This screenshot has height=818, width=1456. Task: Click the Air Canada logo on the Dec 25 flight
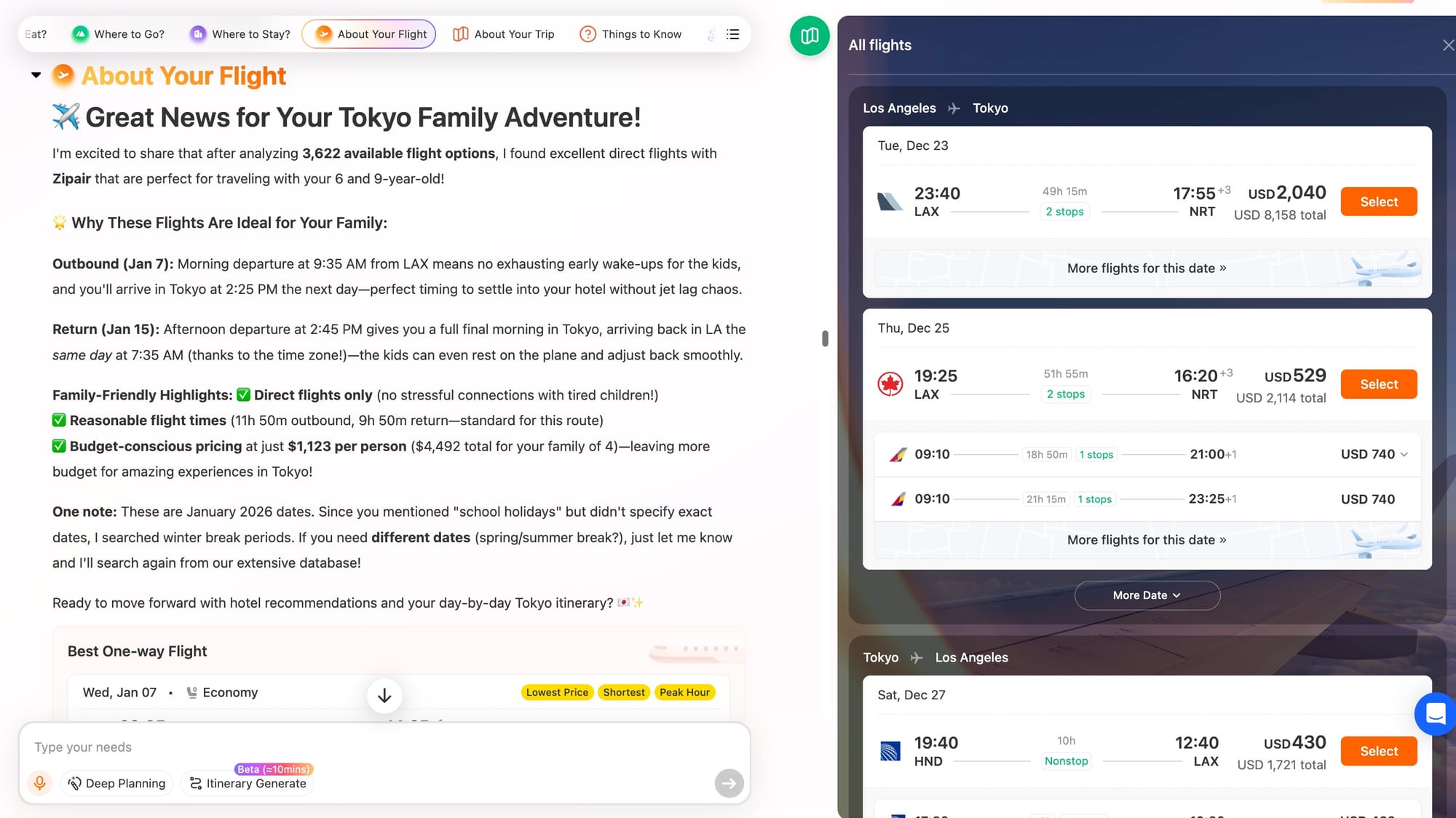coord(890,384)
